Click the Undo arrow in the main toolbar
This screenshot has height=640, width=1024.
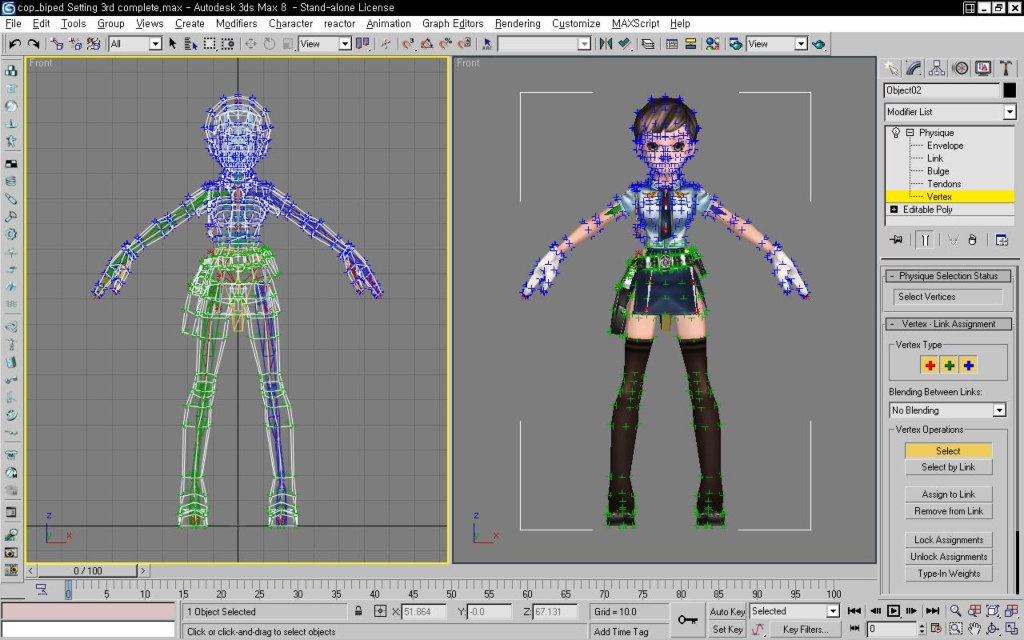(x=14, y=44)
